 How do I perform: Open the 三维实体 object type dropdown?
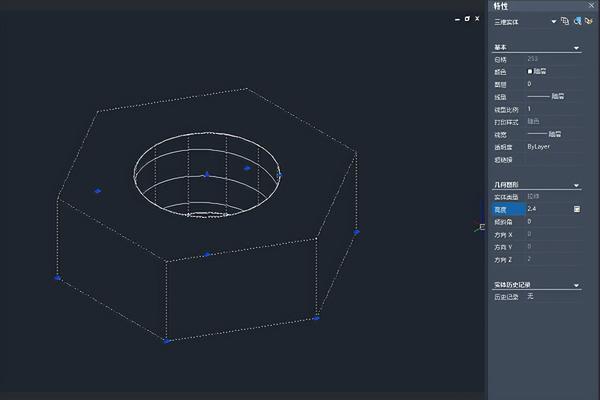553,22
